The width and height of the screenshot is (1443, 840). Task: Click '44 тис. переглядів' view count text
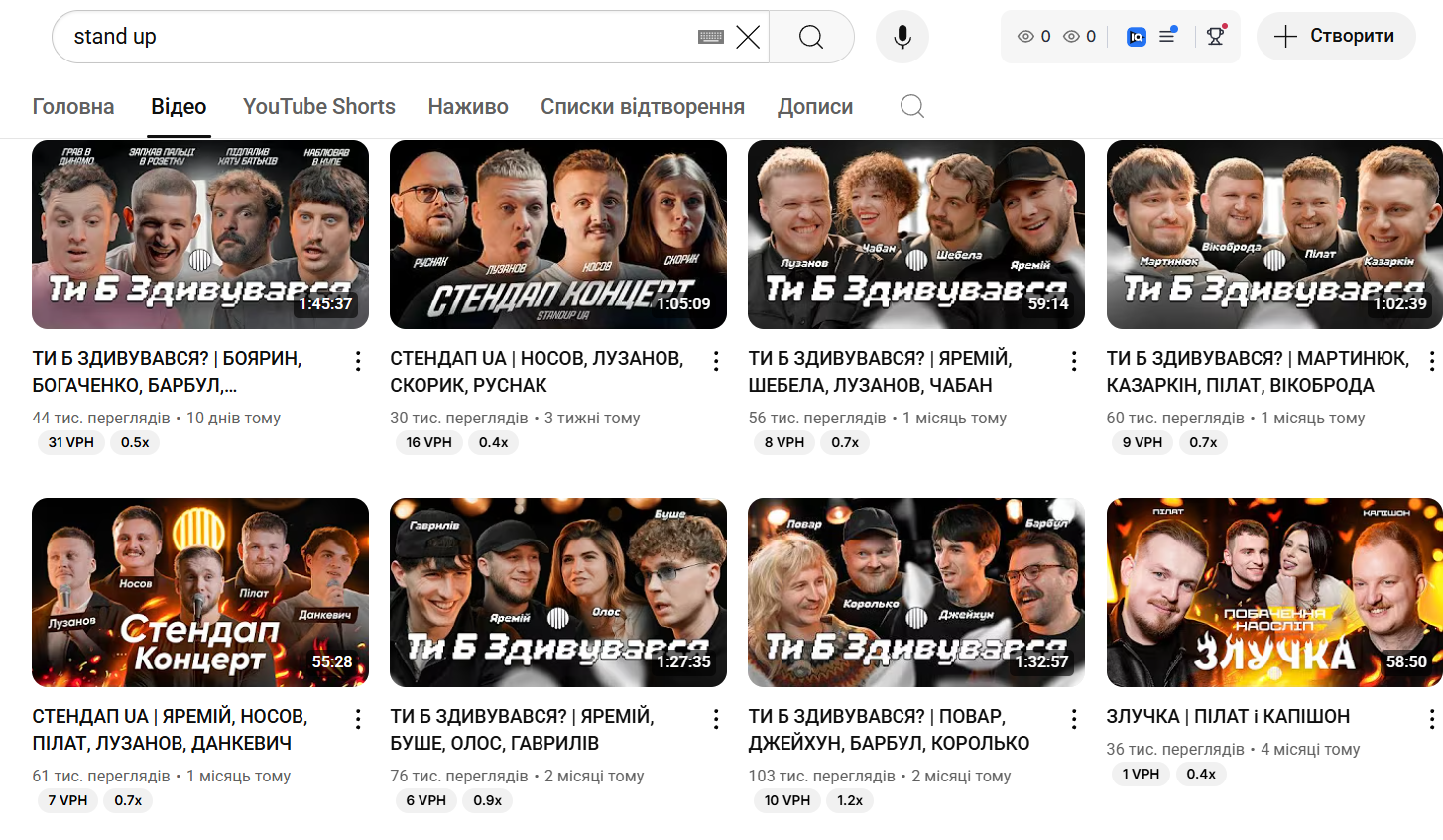pyautogui.click(x=101, y=418)
